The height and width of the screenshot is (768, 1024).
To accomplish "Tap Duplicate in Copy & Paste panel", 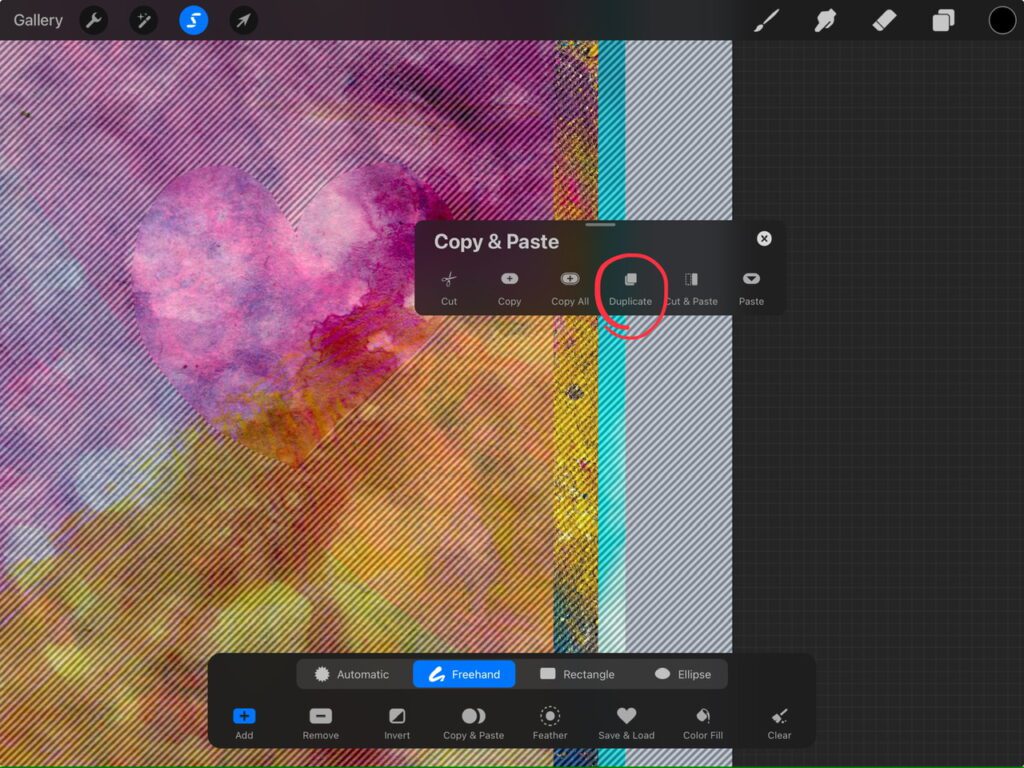I will tap(630, 288).
